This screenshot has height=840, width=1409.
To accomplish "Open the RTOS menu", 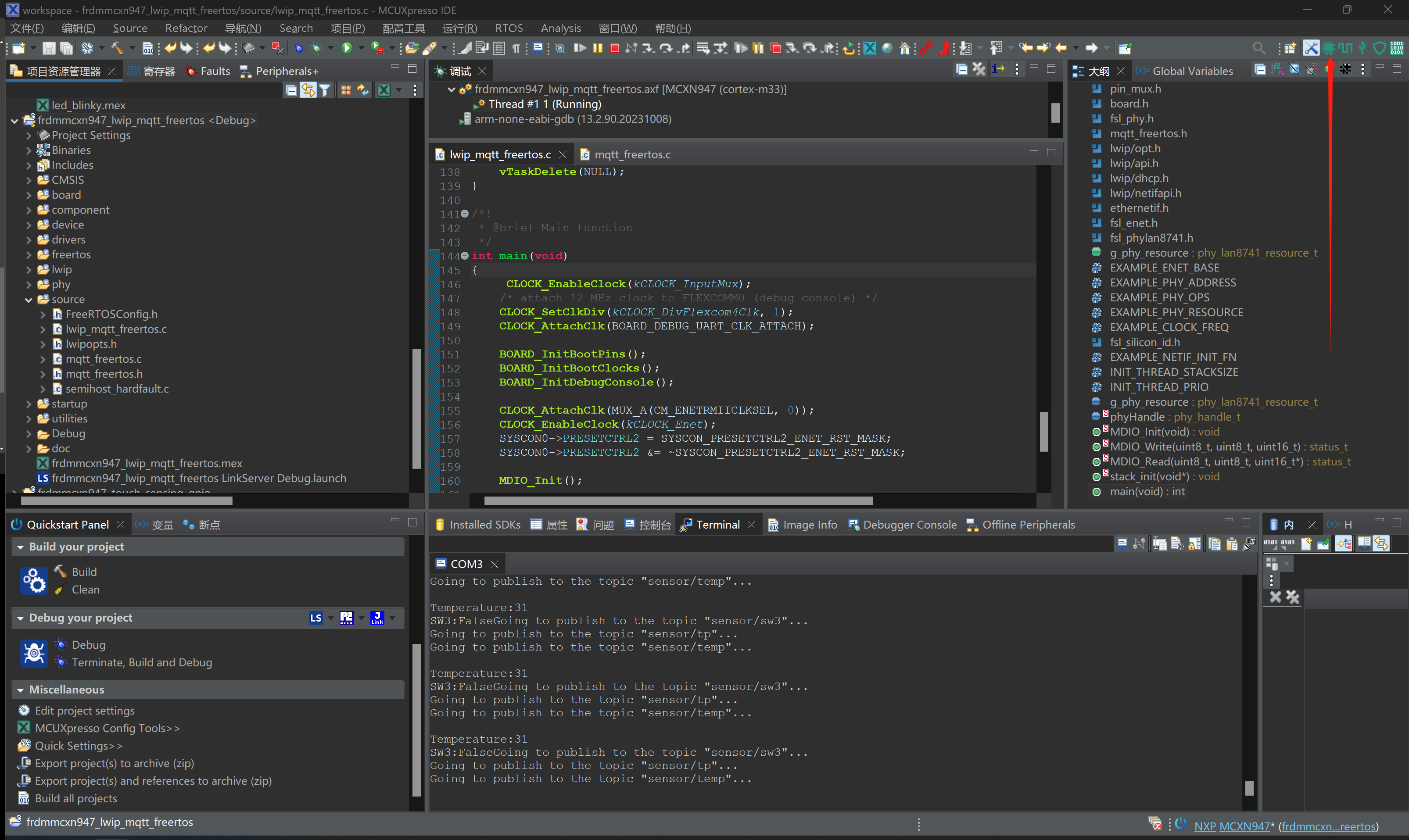I will click(508, 29).
